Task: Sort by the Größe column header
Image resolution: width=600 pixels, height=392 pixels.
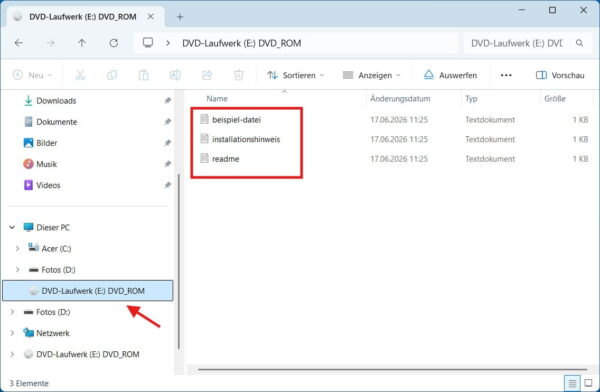Action: click(555, 98)
